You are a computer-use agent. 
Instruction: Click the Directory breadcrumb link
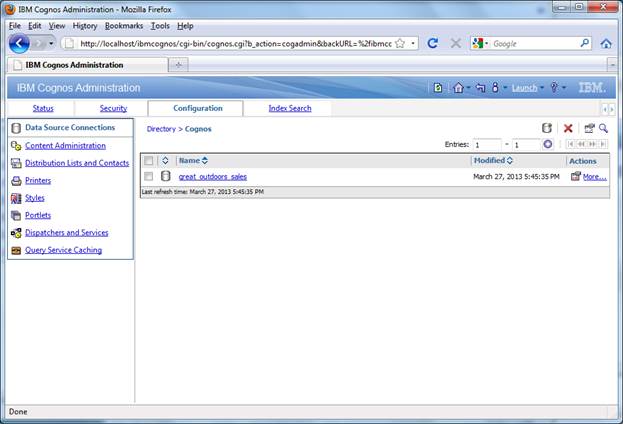(x=161, y=129)
